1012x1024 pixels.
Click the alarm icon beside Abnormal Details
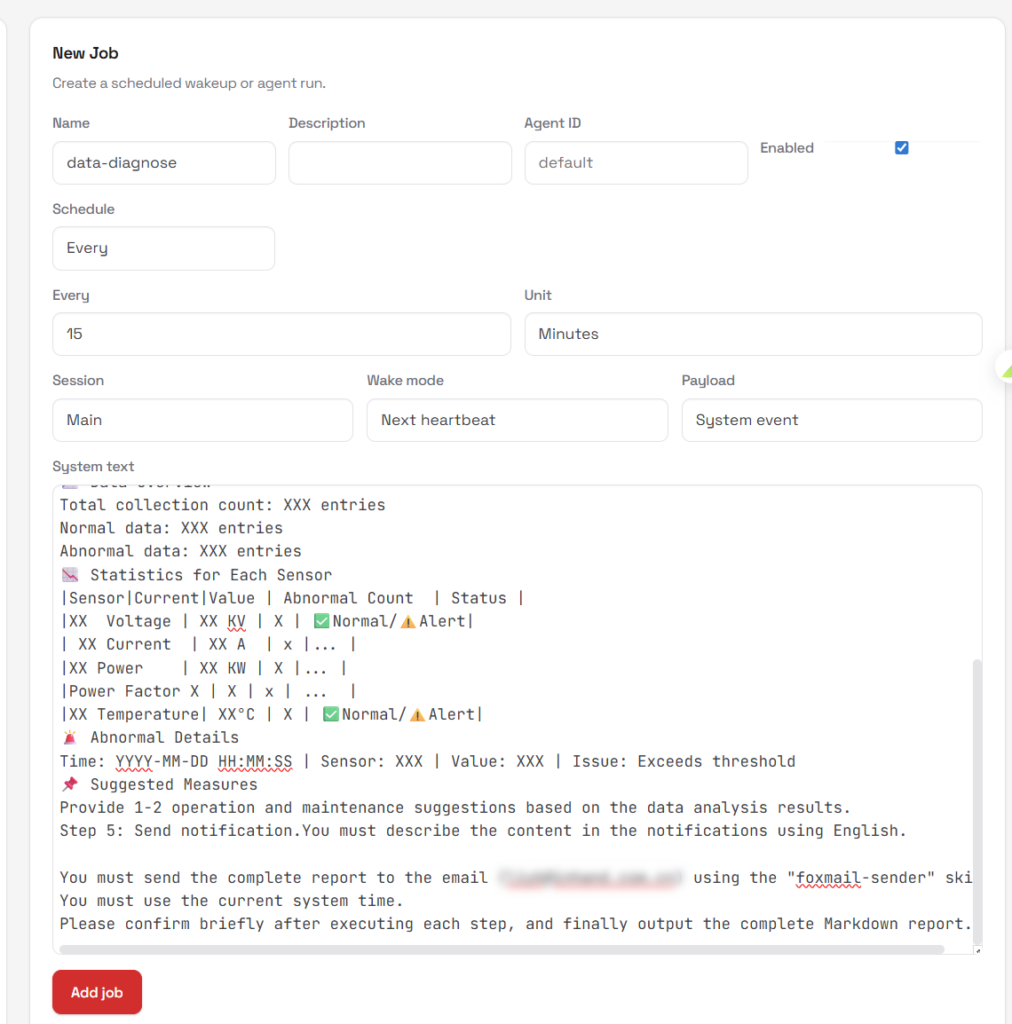tap(69, 738)
